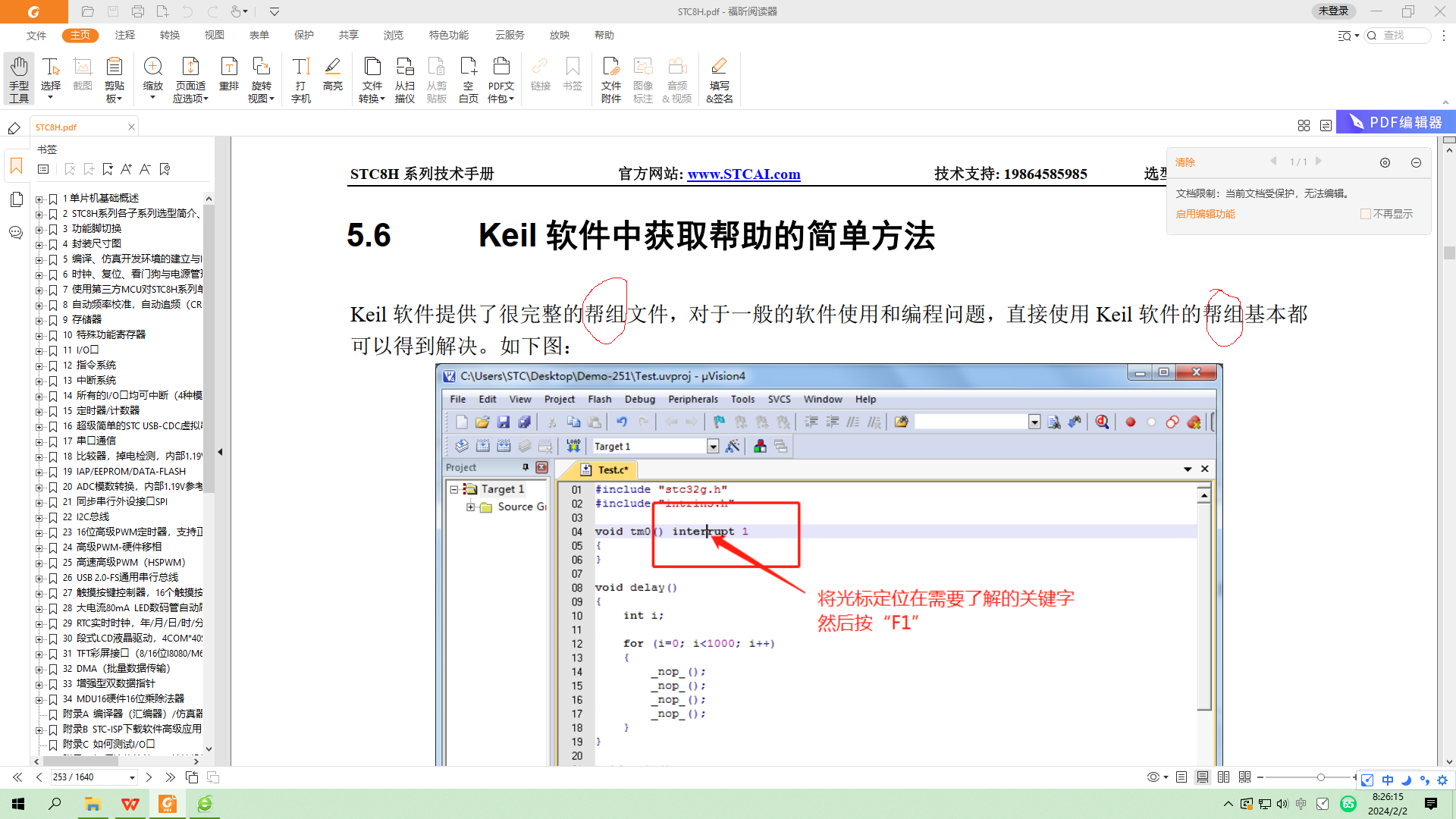Switch to two-page facing view
The image size is (1456, 819).
1223,777
